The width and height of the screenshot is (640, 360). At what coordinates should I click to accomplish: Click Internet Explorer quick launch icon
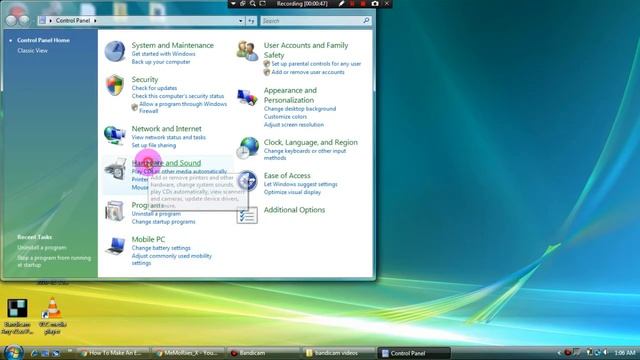pyautogui.click(x=35, y=353)
